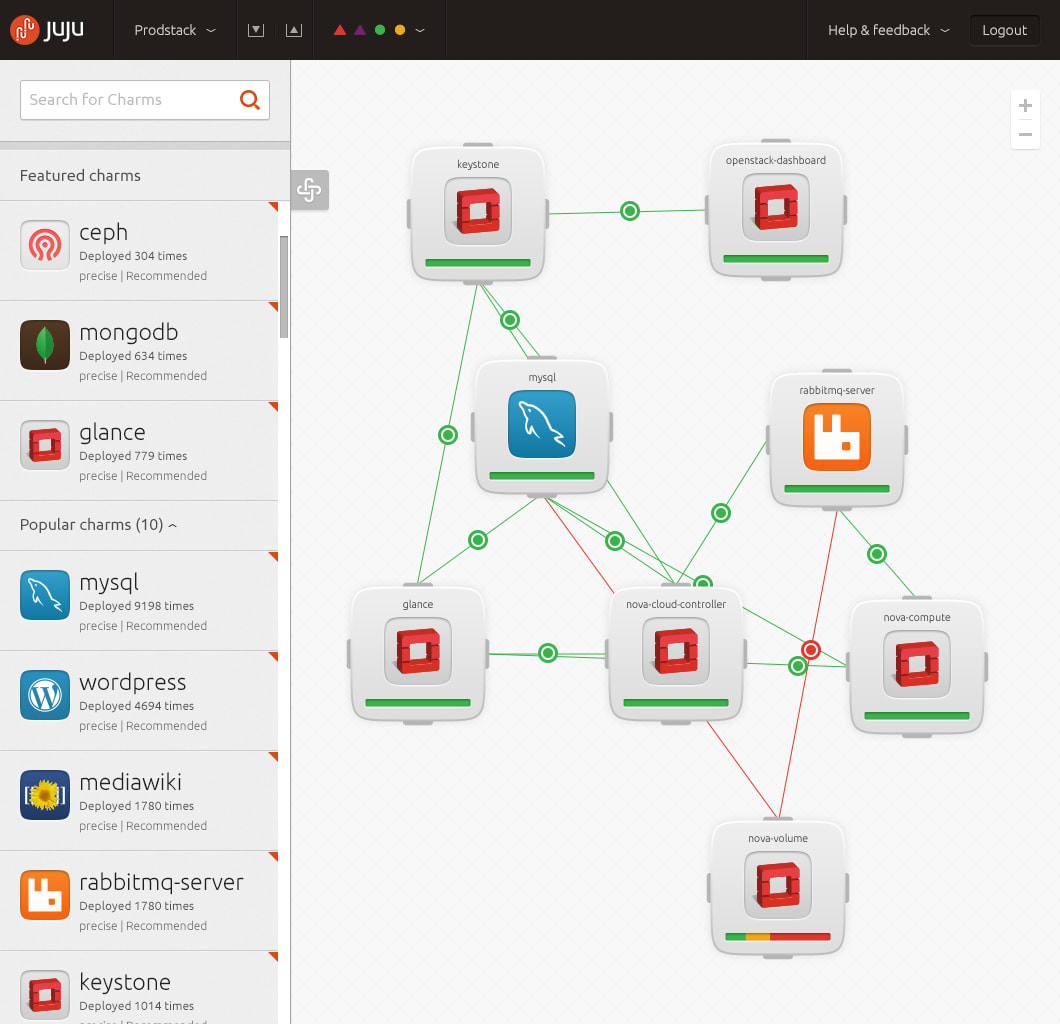This screenshot has height=1024, width=1060.
Task: Expand the status indicators dropdown chevron
Action: pos(420,30)
